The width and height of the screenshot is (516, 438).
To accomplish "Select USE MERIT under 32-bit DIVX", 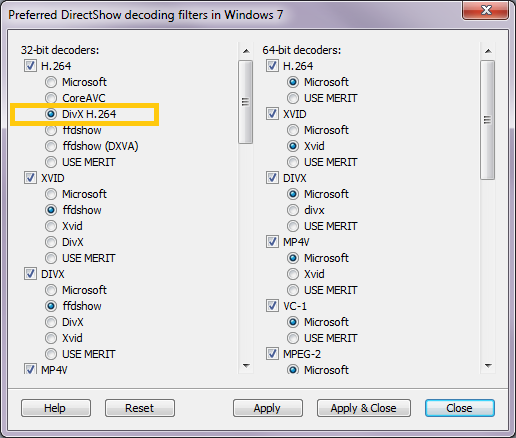I will click(x=51, y=354).
